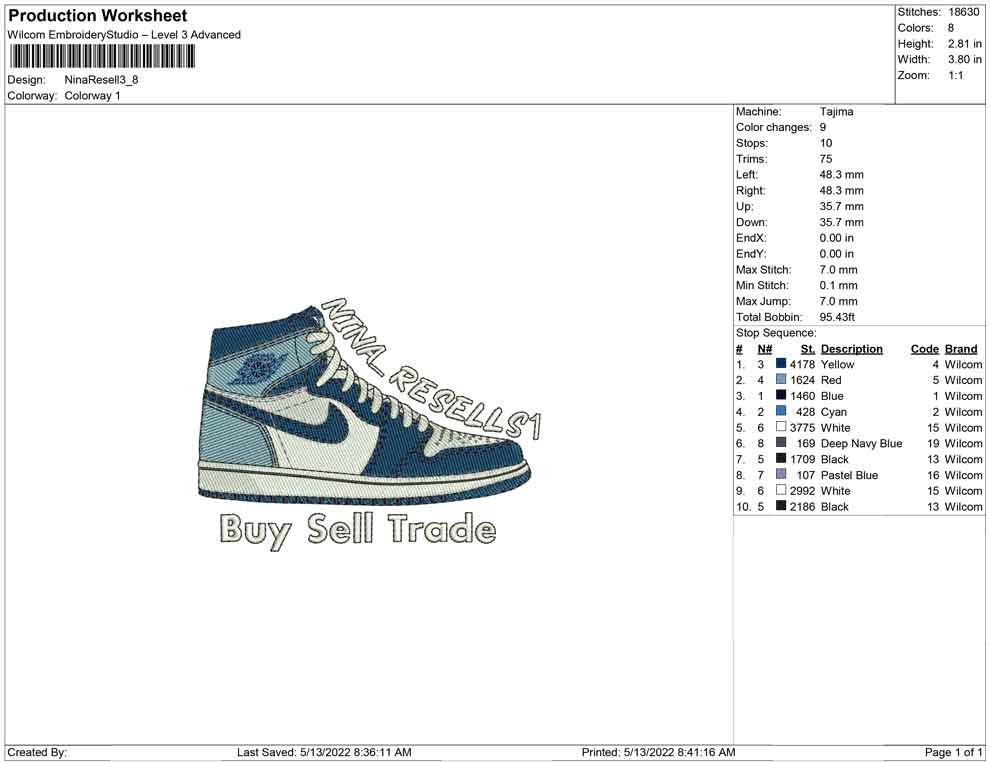
Task: Select the 'Printed: 5/13/2022 8:41:16 AM' text
Action: [659, 752]
